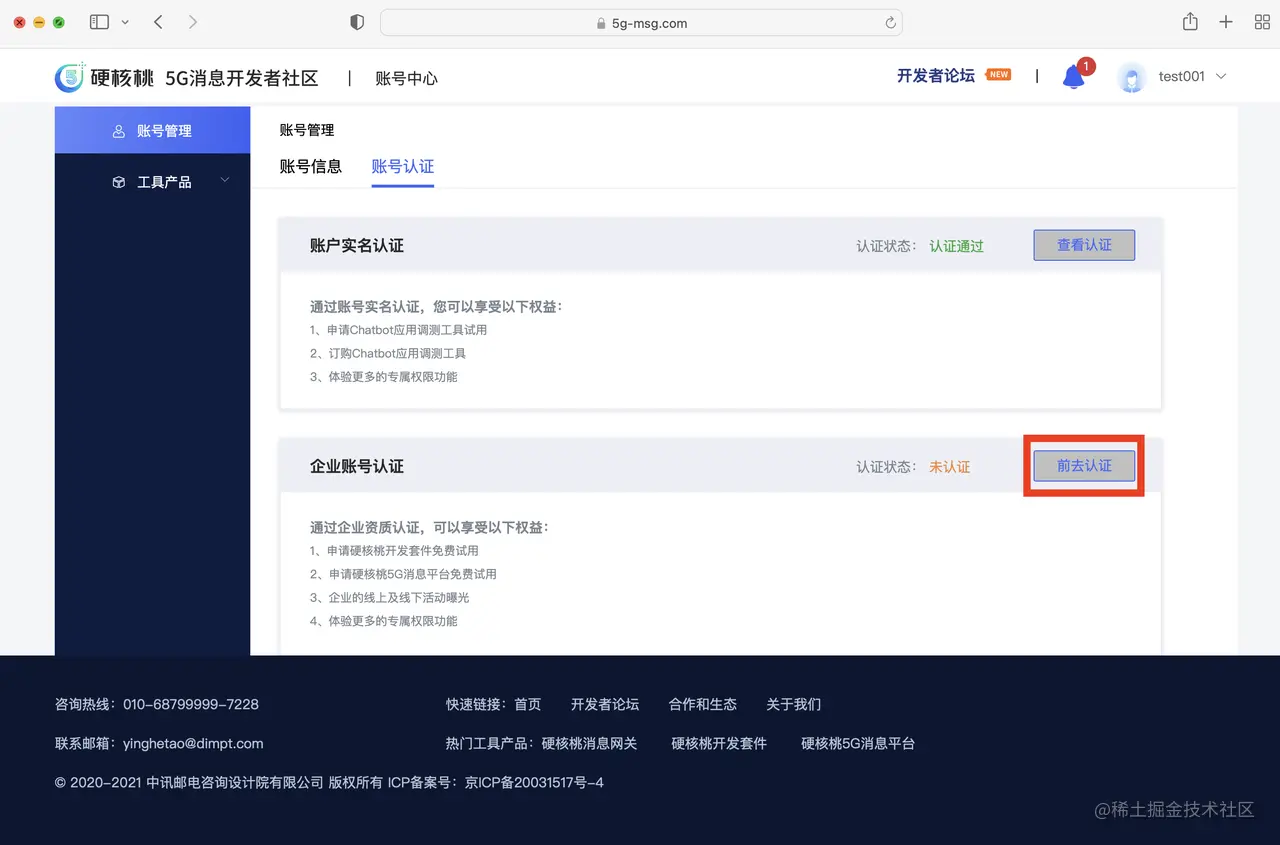The width and height of the screenshot is (1280, 845).
Task: Expand the test001 account dropdown arrow
Action: tap(1220, 77)
